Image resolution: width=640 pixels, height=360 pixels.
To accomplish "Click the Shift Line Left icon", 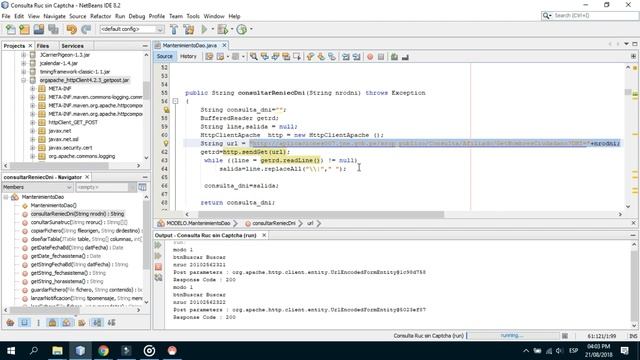I will [x=346, y=57].
